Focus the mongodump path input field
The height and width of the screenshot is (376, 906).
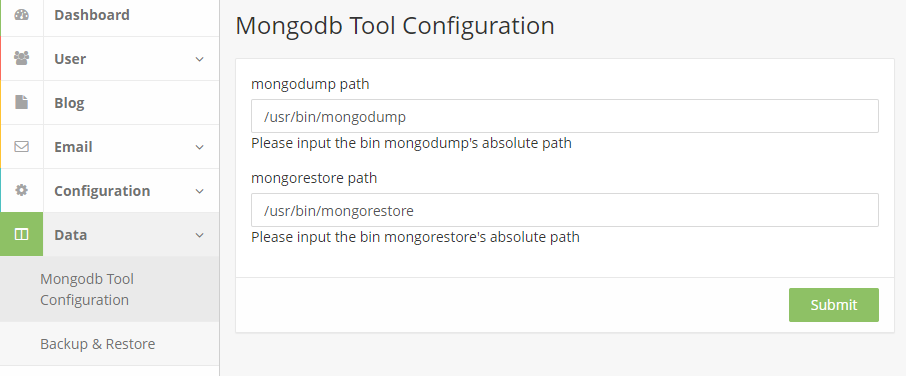point(565,116)
